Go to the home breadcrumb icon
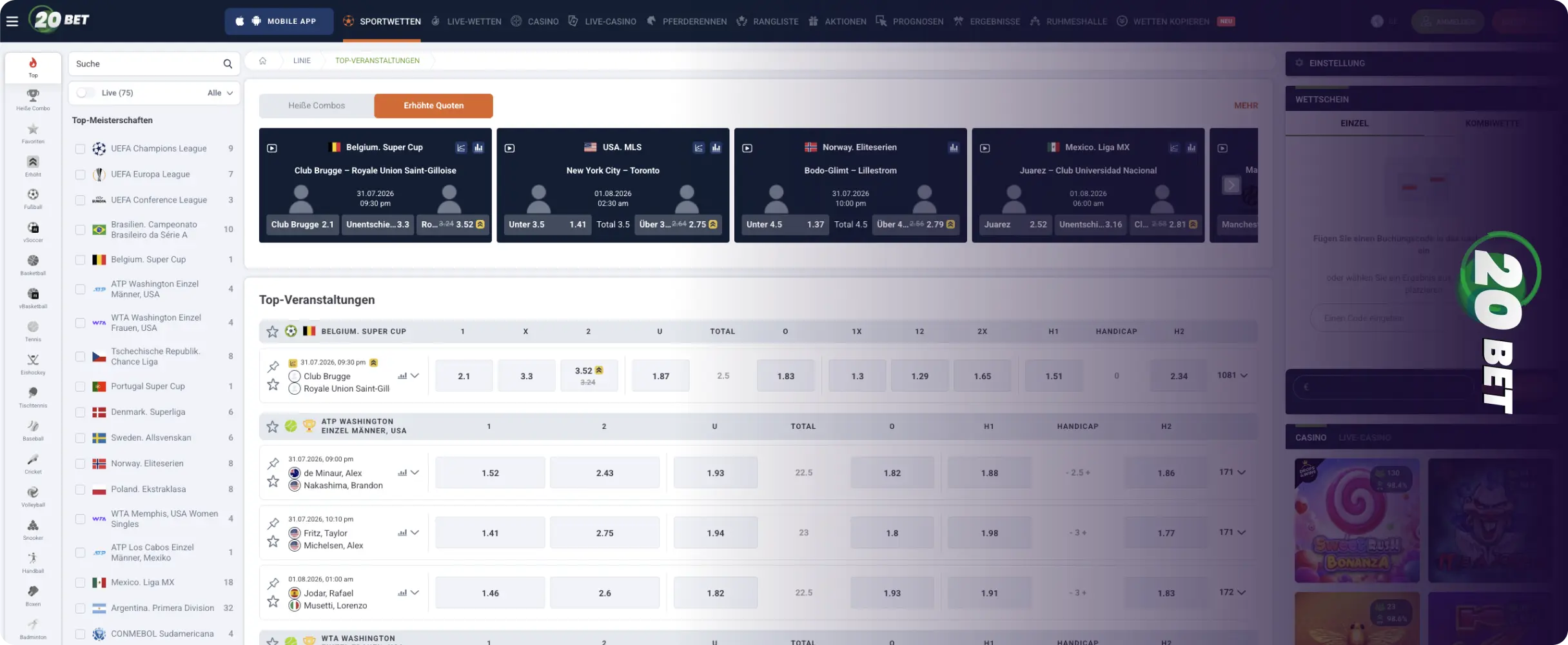Image resolution: width=1568 pixels, height=645 pixels. click(x=262, y=61)
